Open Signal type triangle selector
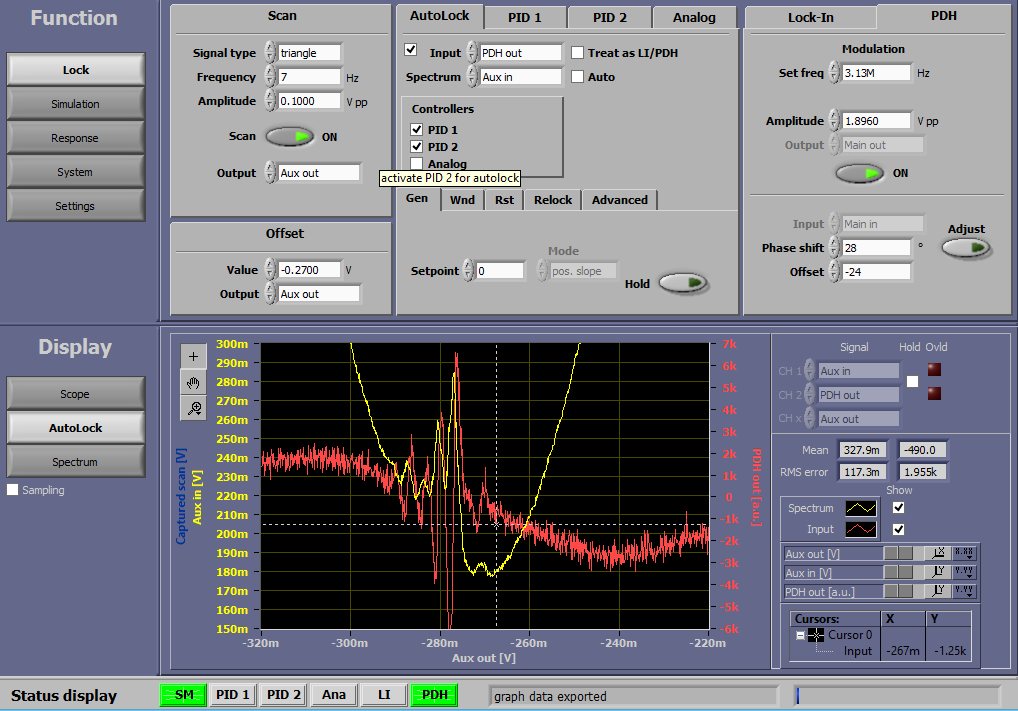Viewport: 1018px width, 711px height. tap(310, 53)
